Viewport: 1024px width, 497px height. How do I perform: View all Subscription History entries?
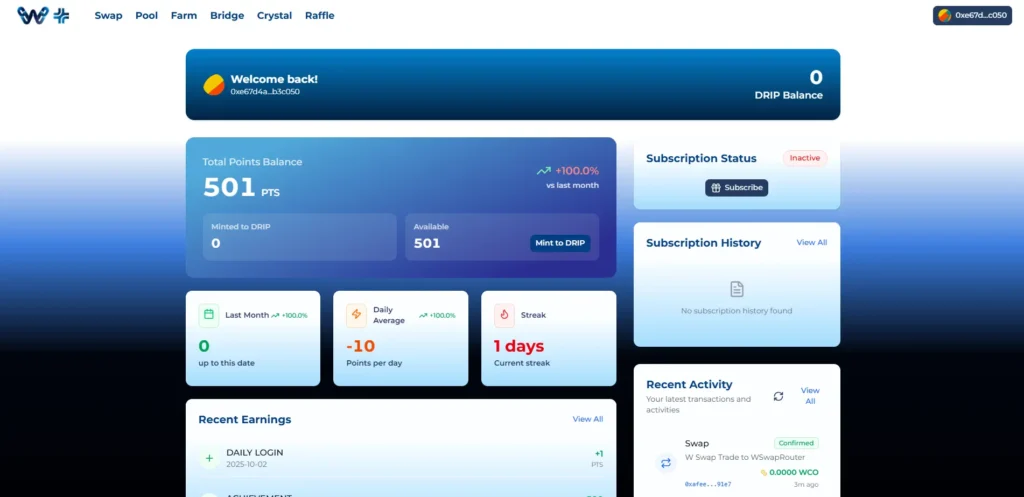811,243
